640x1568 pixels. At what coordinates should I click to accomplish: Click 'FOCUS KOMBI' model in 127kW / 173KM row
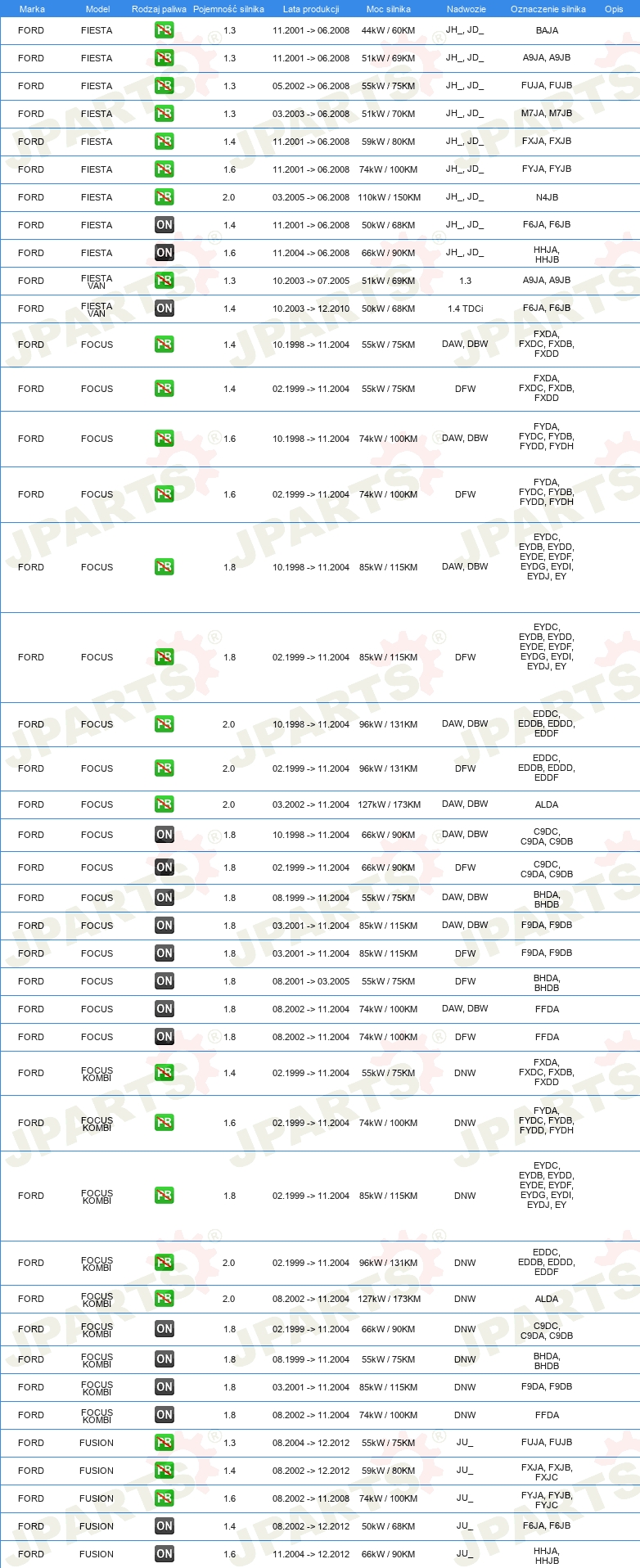point(97,1300)
